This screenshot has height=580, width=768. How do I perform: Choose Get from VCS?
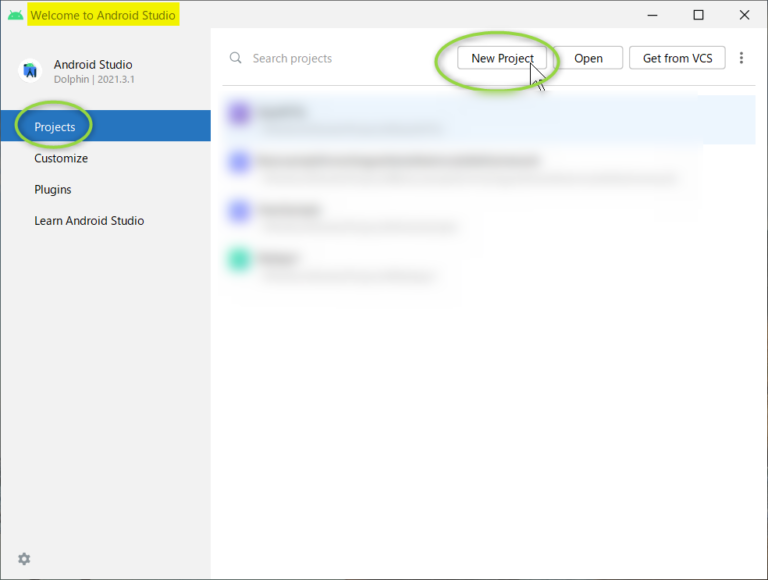click(x=677, y=58)
